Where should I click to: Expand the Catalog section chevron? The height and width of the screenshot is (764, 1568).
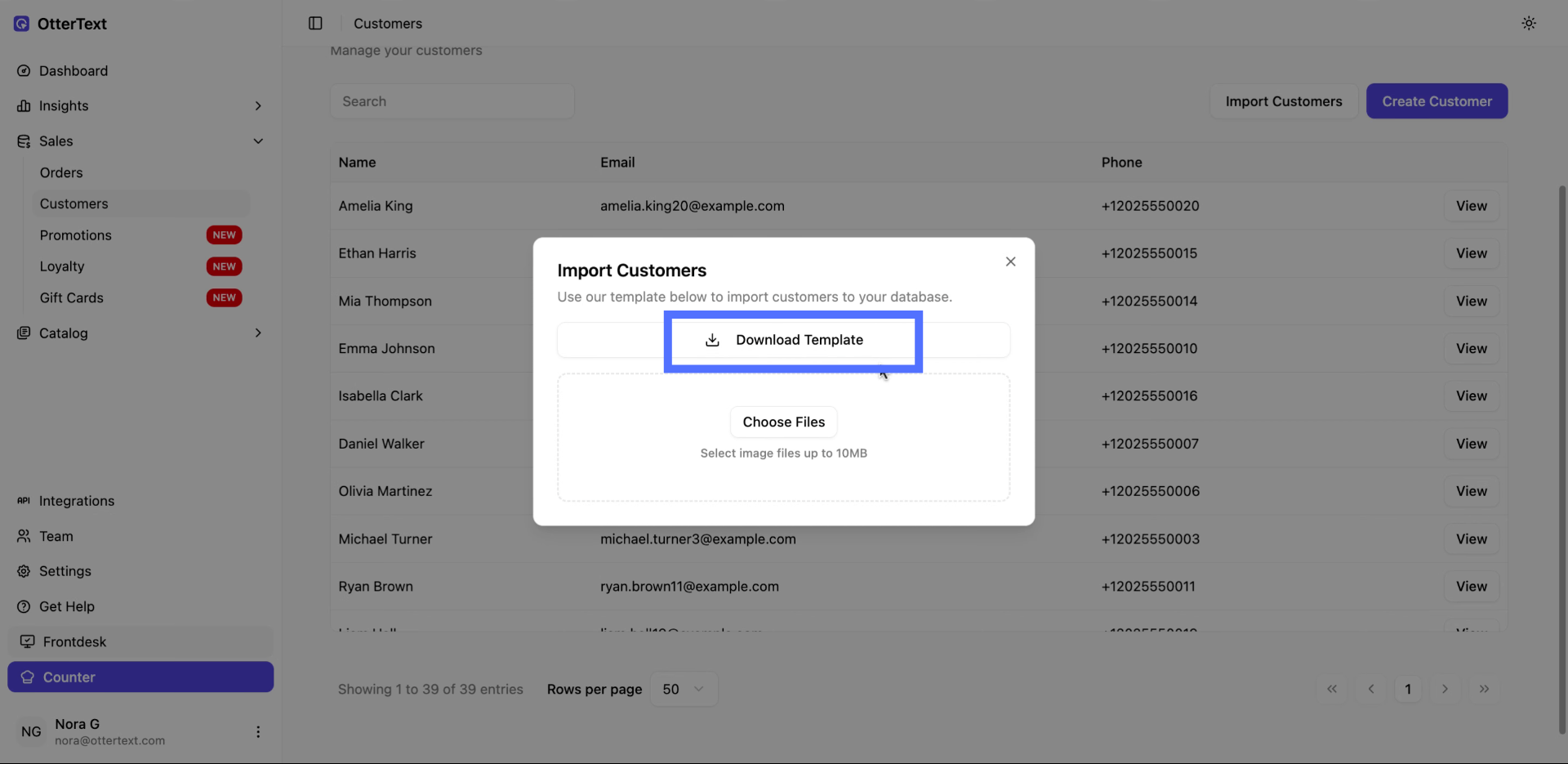258,333
